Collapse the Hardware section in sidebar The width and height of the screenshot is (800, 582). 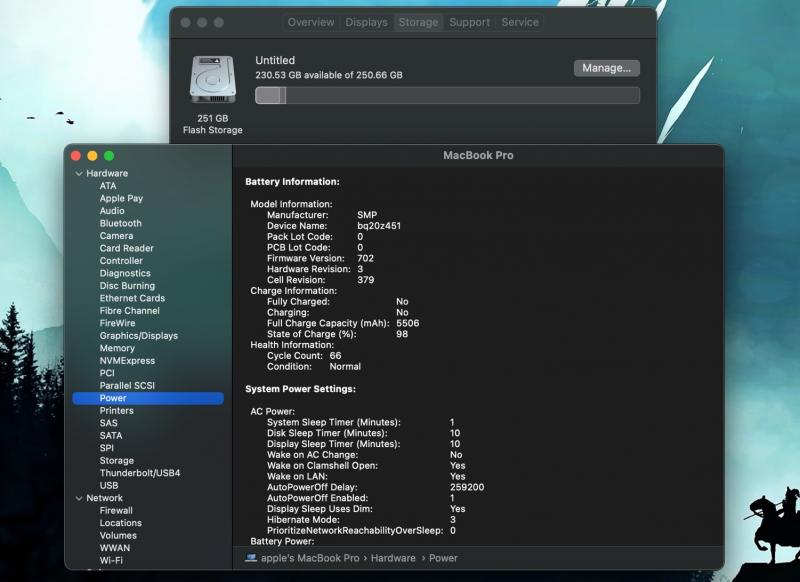[79, 173]
